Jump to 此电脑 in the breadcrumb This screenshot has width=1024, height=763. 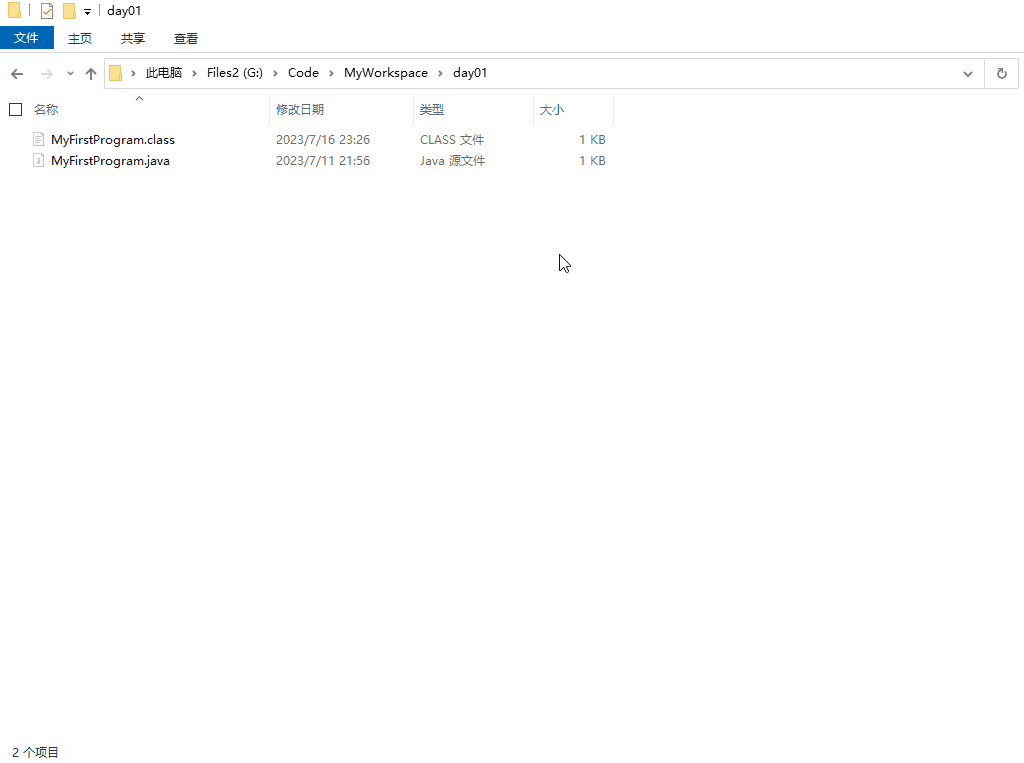[x=164, y=73]
